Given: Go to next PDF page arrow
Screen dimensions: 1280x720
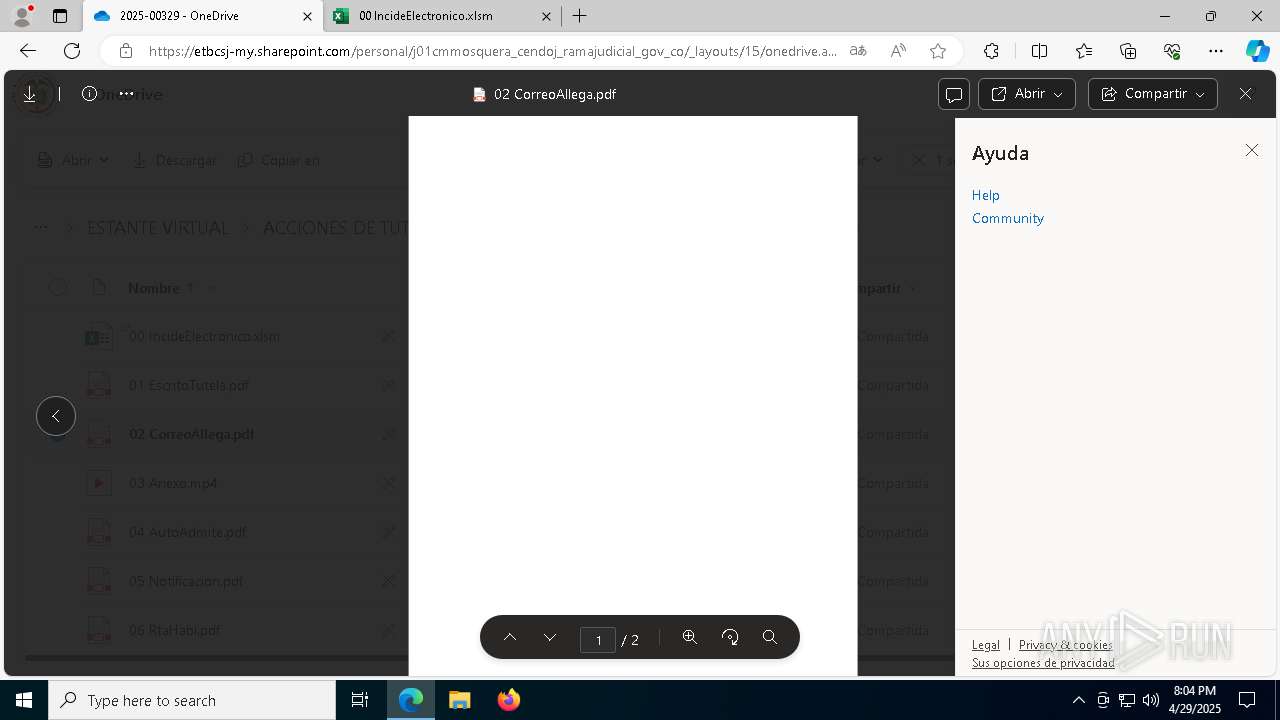Looking at the screenshot, I should coord(550,638).
